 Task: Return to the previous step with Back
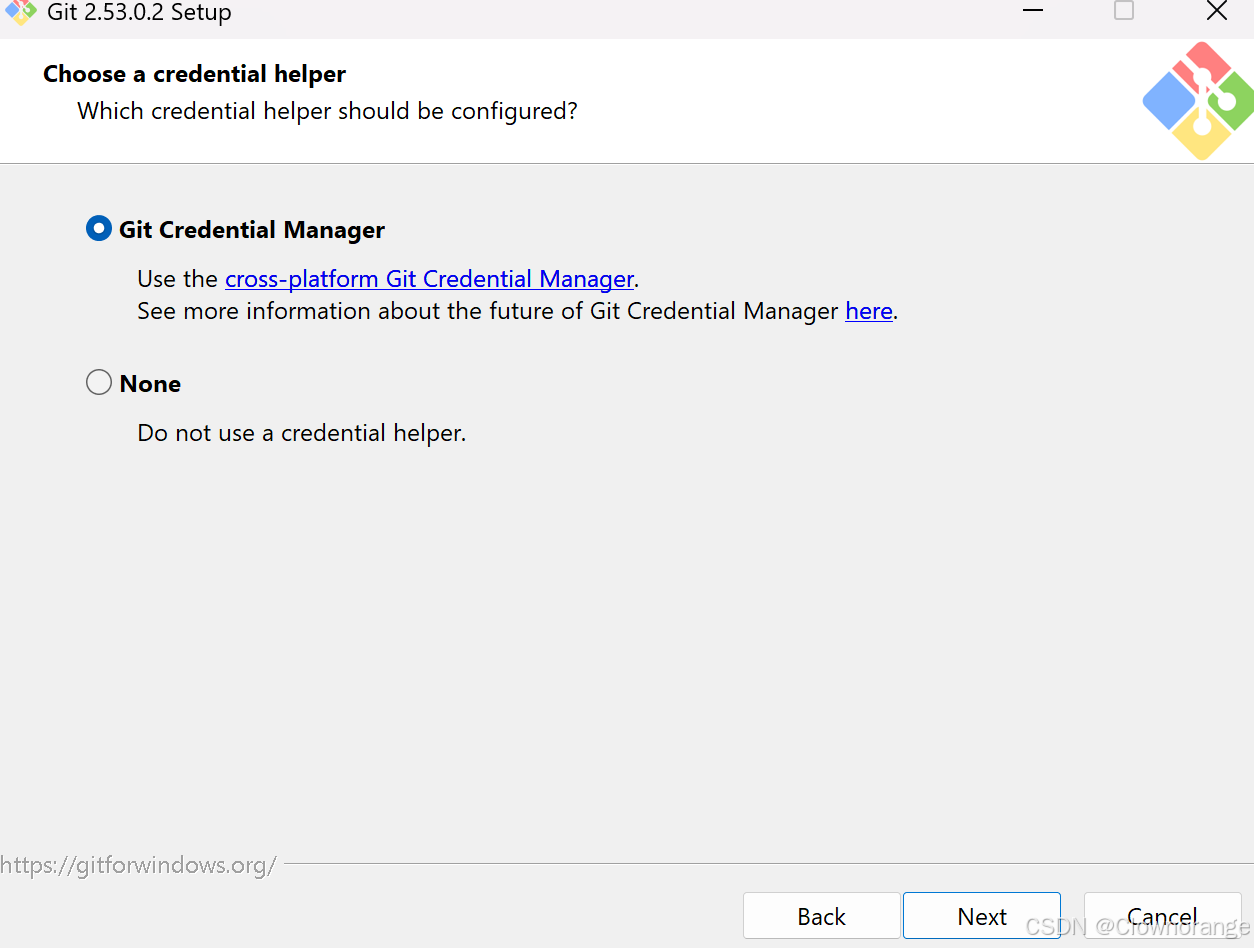click(822, 916)
